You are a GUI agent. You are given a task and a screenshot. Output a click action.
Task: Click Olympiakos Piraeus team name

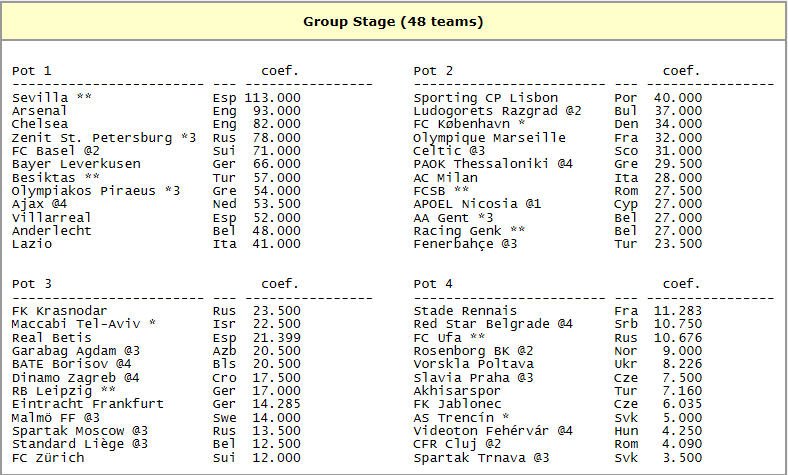84,191
